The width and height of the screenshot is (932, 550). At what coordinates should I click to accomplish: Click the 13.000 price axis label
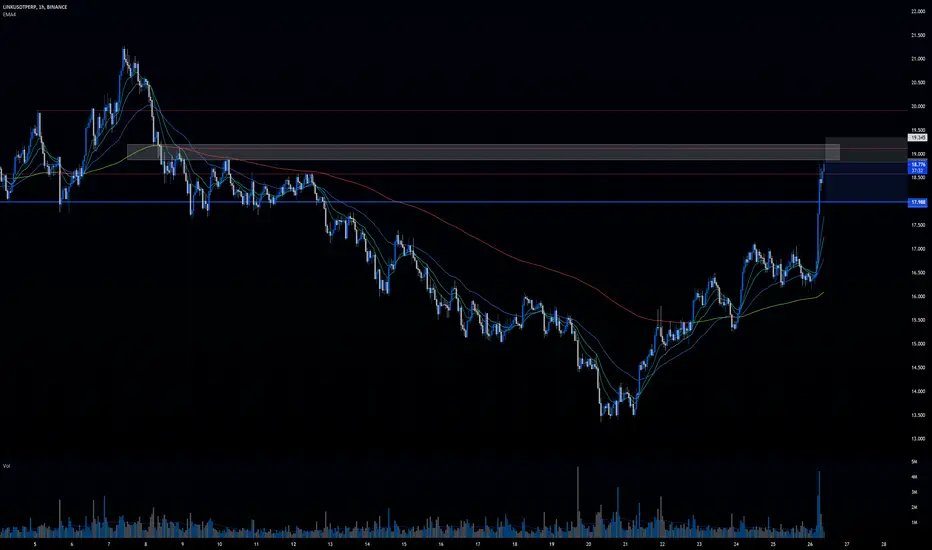918,439
